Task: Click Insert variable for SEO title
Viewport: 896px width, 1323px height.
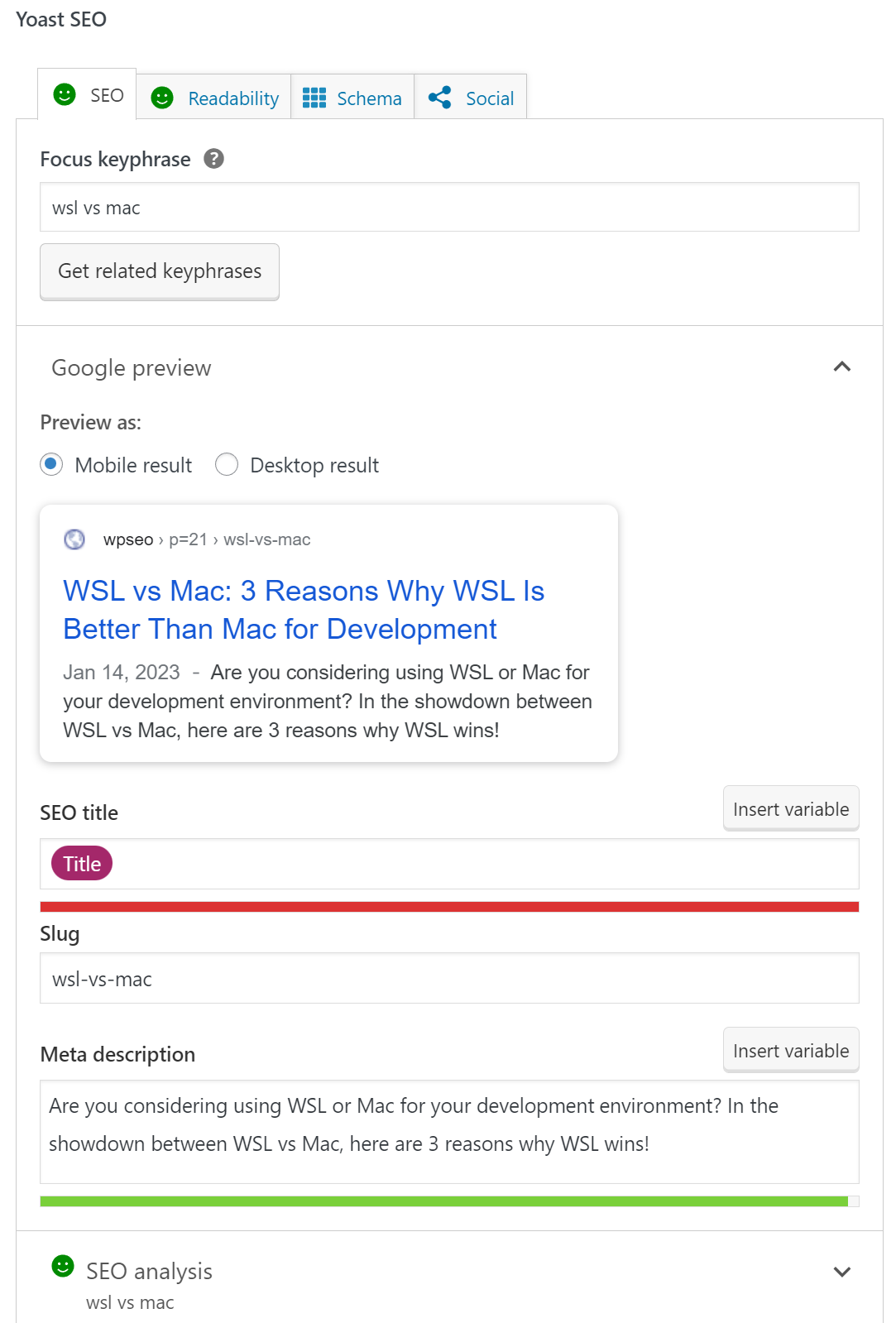Action: 791,808
